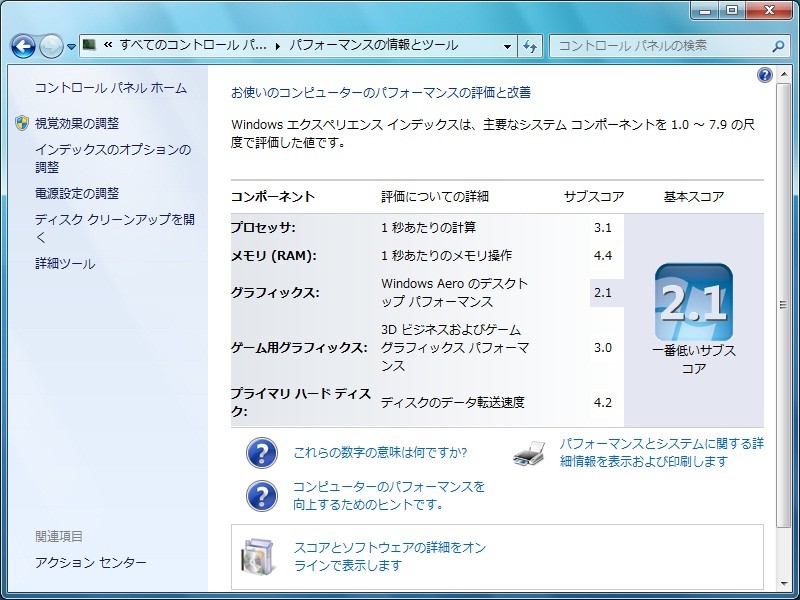Click the scrollbar up arrow
Viewport: 800px width, 600px height.
pos(783,74)
